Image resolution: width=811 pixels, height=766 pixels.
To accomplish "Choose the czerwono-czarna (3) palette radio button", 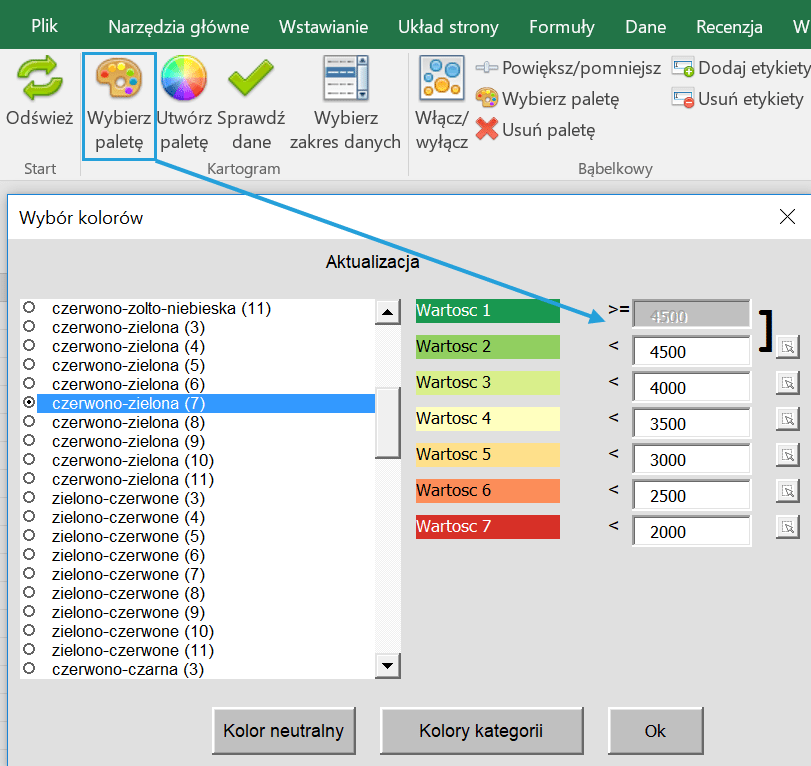I will point(30,669).
